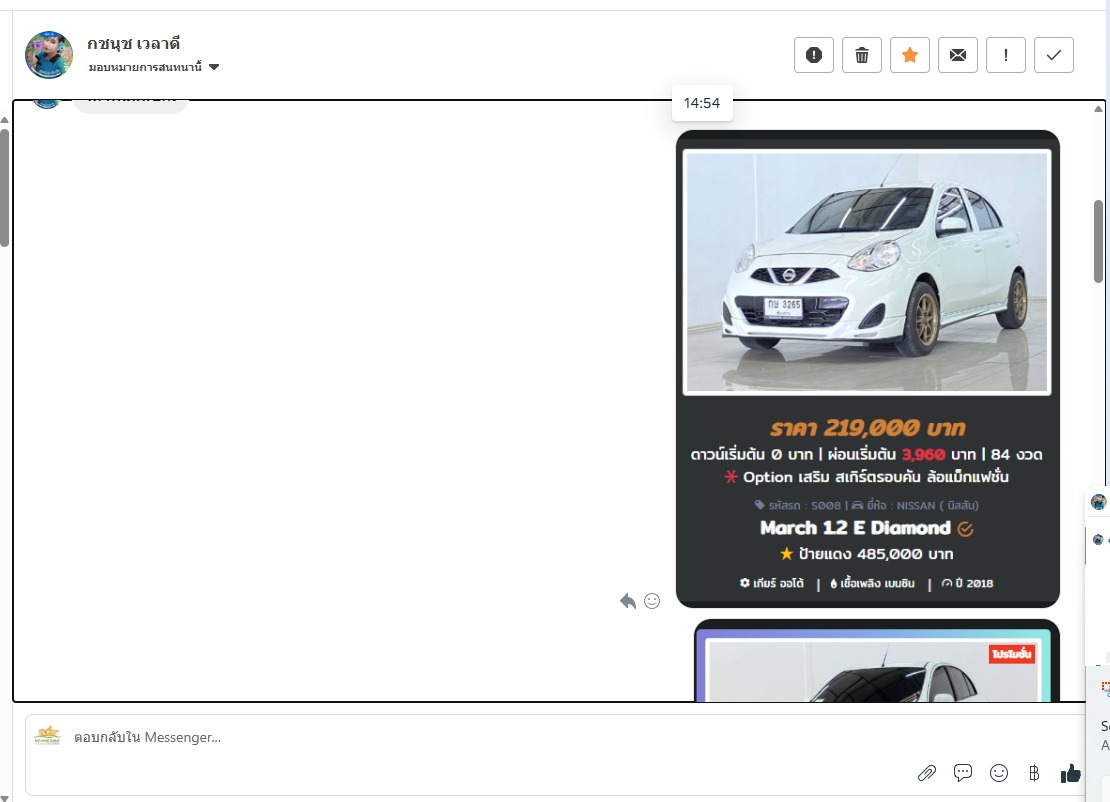Viewport: 1110px width, 802px height.
Task: React to the car message with emoji
Action: [652, 601]
